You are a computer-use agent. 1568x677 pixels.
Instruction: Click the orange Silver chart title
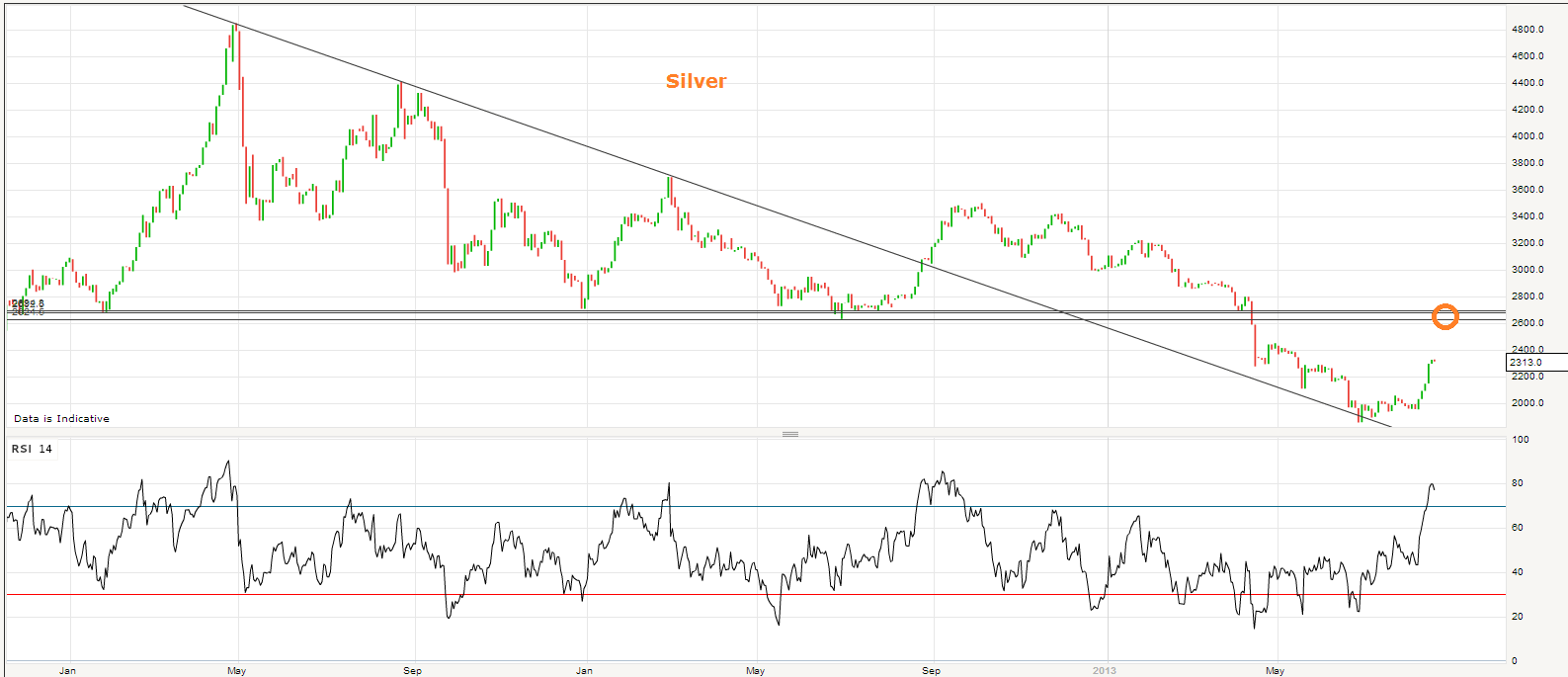[x=696, y=82]
